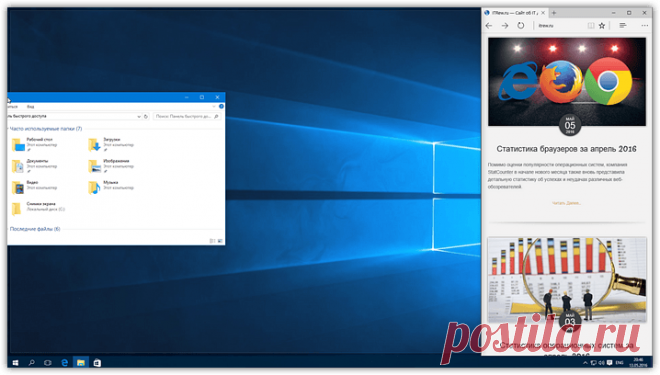Open the 'Статистика браузеров за апрель 2016' headline
Viewport: 660px width, 375px height.
click(x=566, y=149)
